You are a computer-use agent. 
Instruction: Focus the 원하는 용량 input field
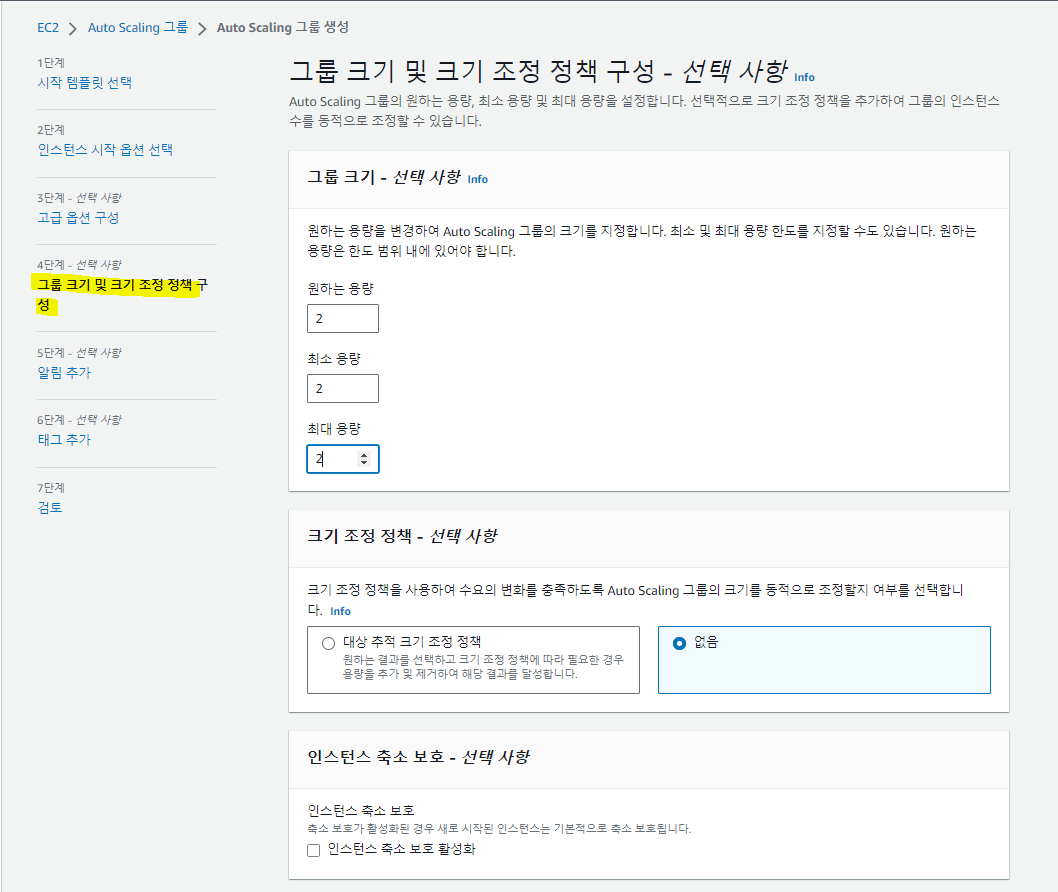[343, 318]
